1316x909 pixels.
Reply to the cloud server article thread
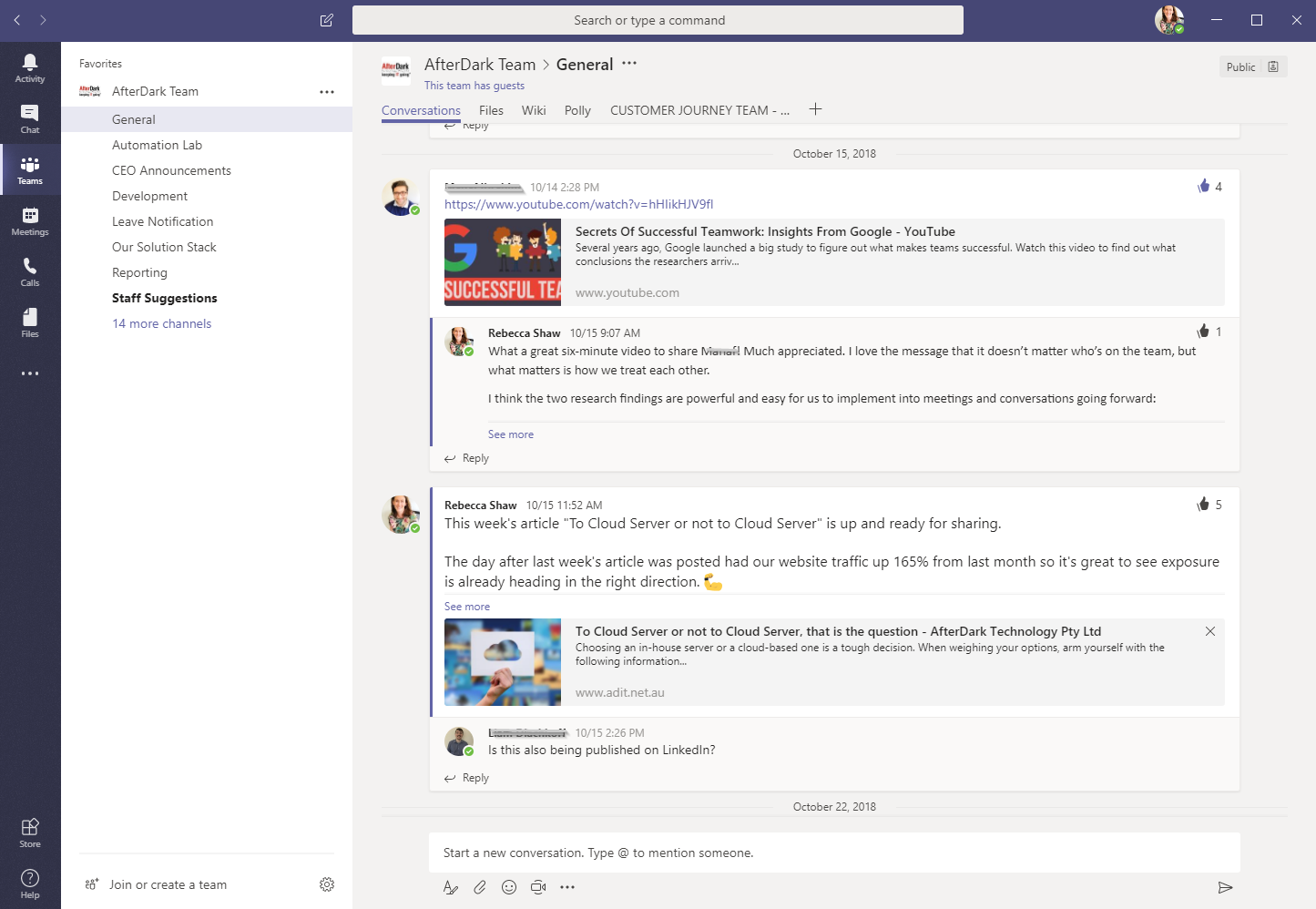[466, 777]
